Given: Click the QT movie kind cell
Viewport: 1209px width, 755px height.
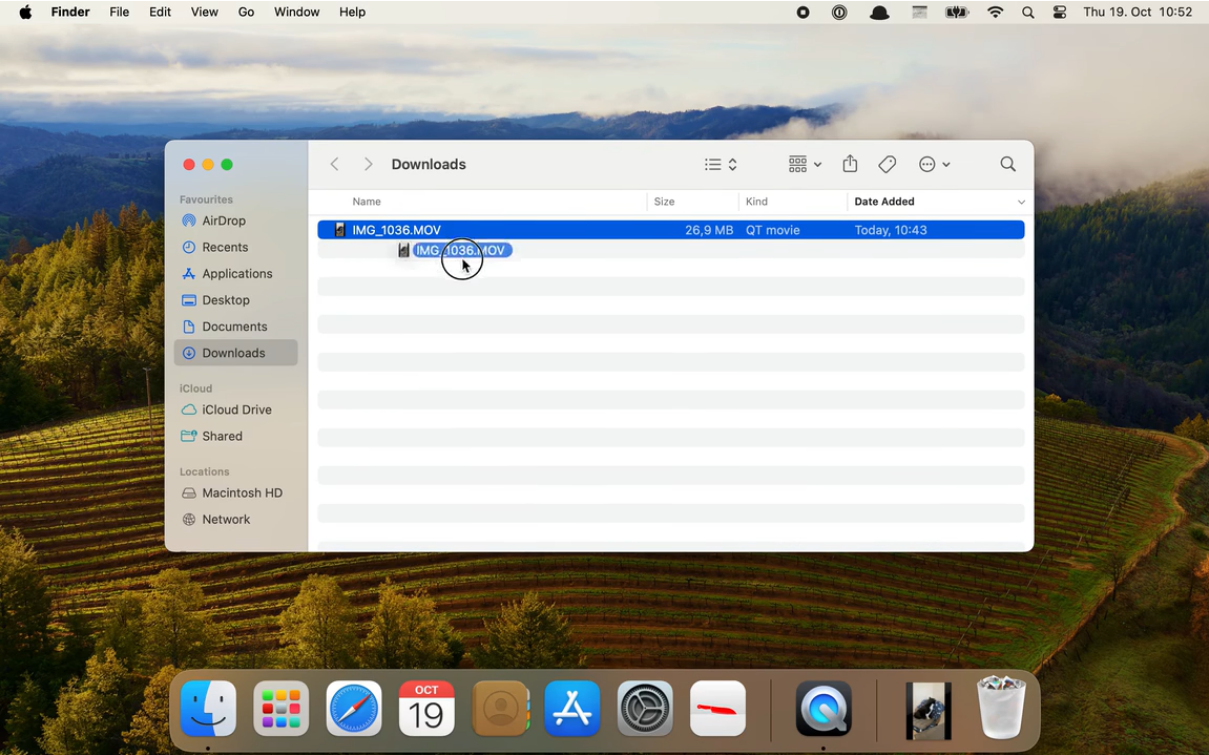Looking at the screenshot, I should [773, 230].
